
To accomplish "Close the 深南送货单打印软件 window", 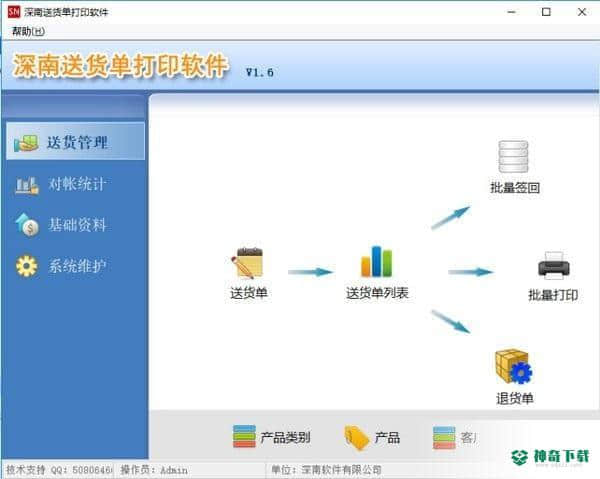I will (x=582, y=12).
